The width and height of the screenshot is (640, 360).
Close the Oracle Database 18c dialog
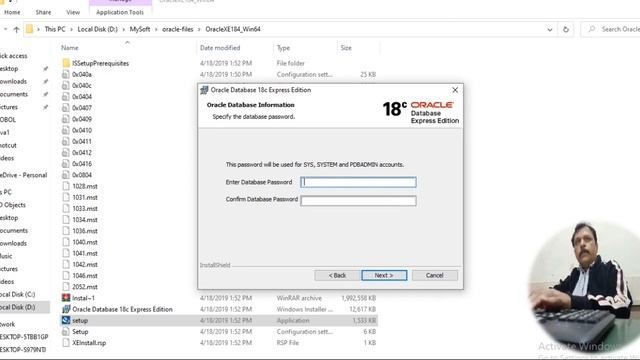tap(455, 90)
